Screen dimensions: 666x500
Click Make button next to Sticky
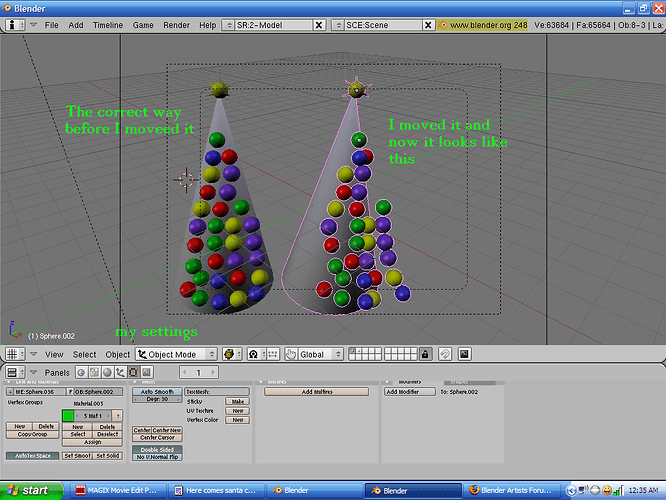tap(237, 401)
